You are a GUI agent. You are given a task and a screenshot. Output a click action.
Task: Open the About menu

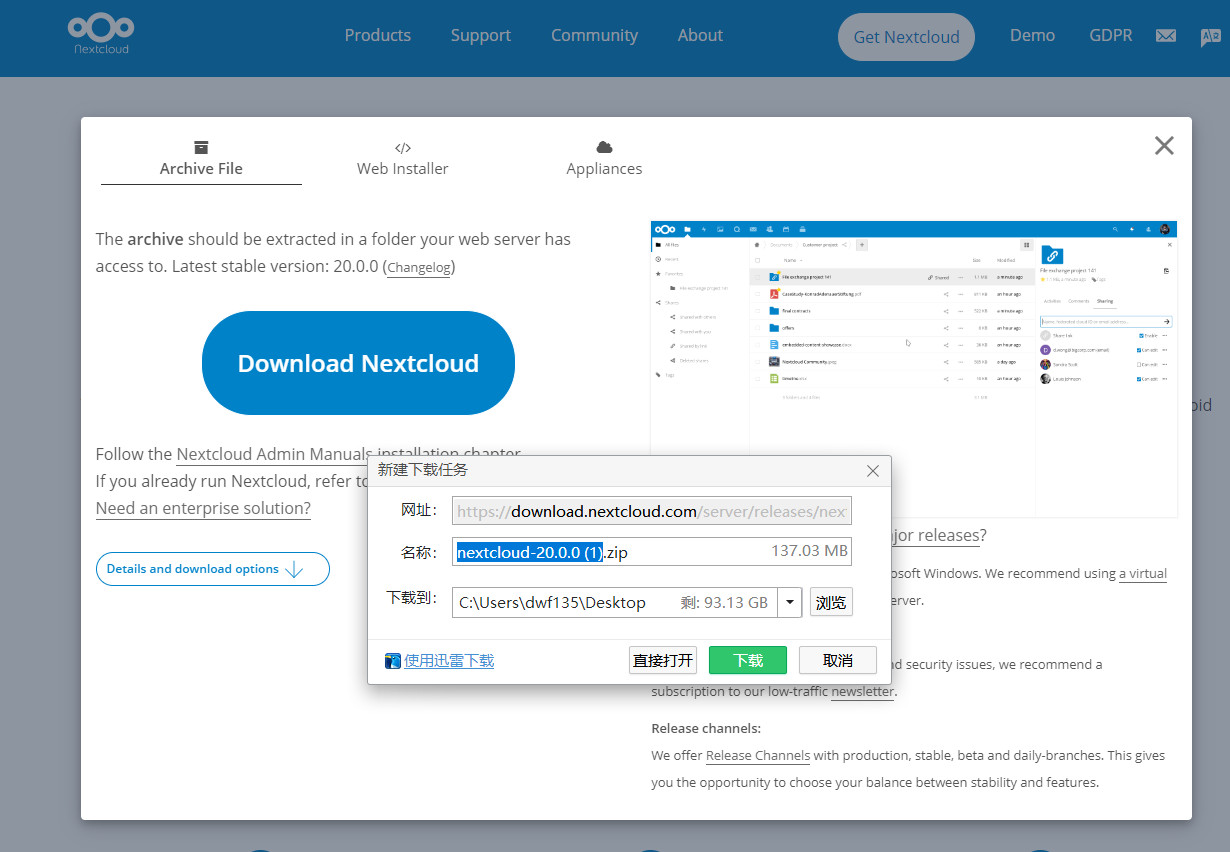point(700,35)
